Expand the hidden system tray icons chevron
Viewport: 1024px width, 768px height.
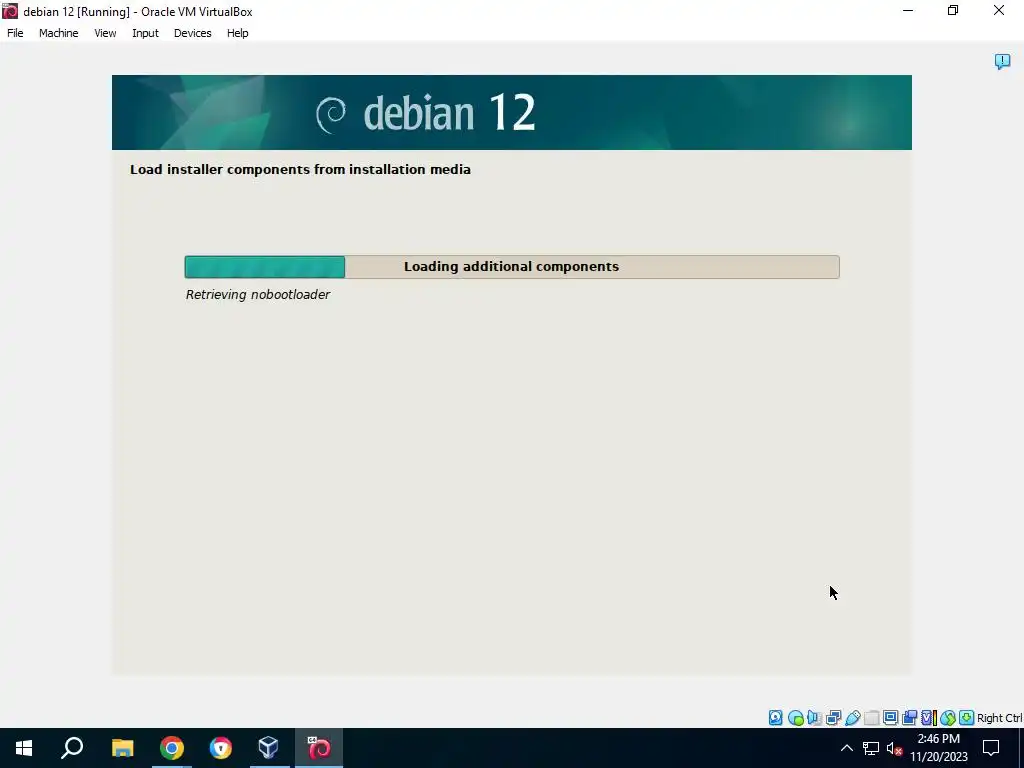[846, 748]
